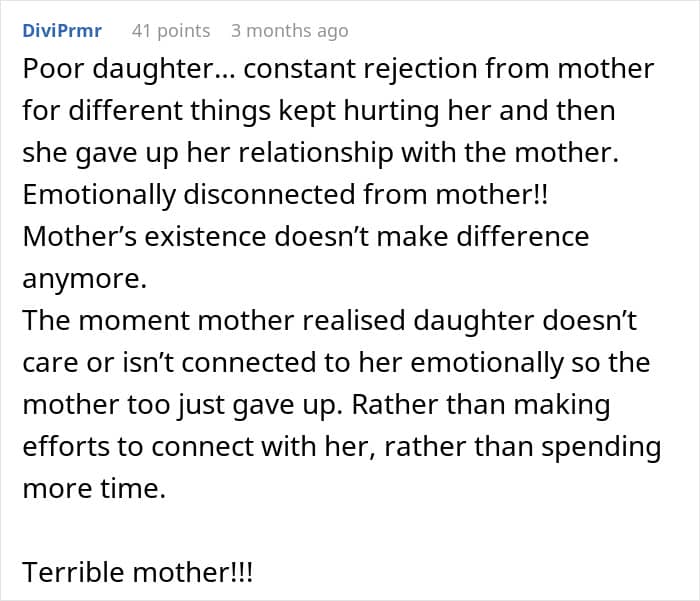
Task: Click the "3 months ago" timestamp
Action: coord(289,31)
